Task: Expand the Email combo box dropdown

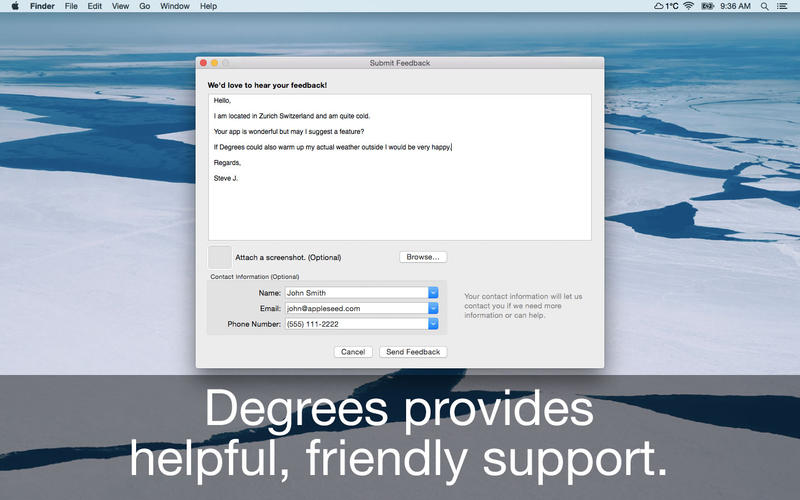Action: 433,308
